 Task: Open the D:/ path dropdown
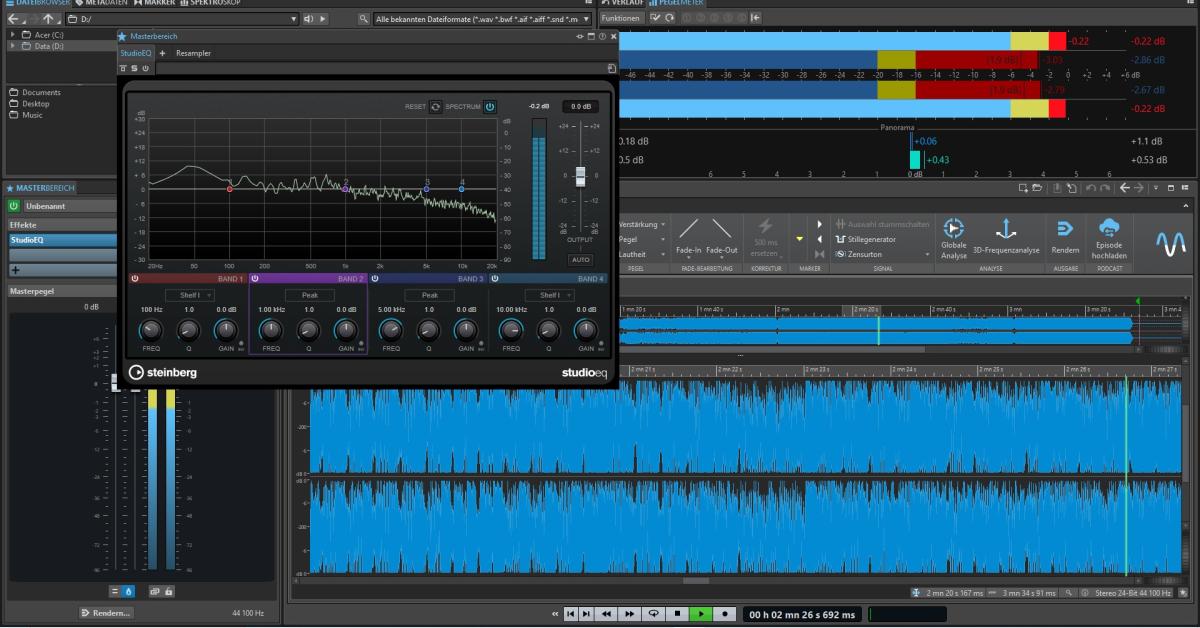293,17
